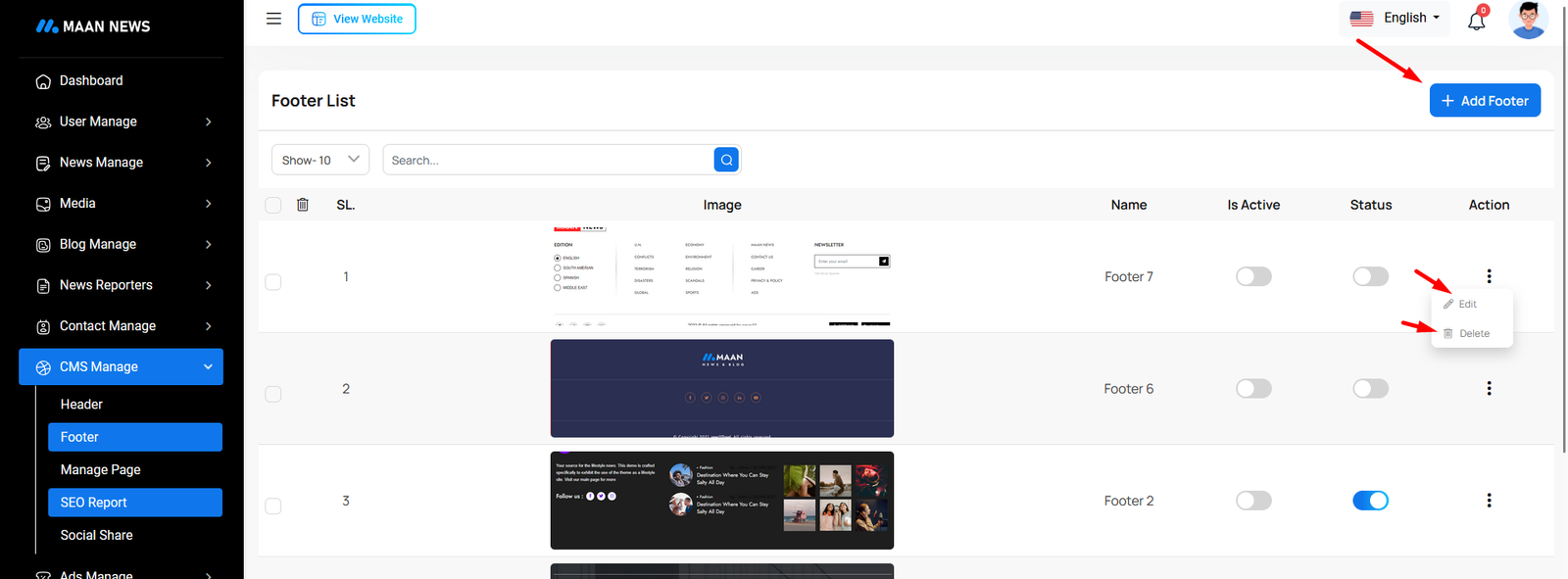Click the blue search magnifier button
This screenshot has width=1568, height=579.
tap(726, 160)
